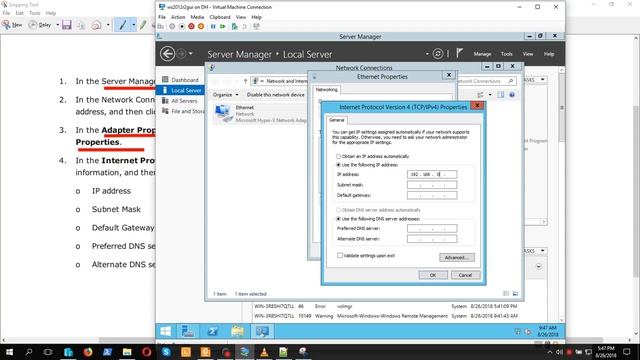This screenshot has width=640, height=360.
Task: Open the Organize dropdown
Action: pyautogui.click(x=225, y=95)
